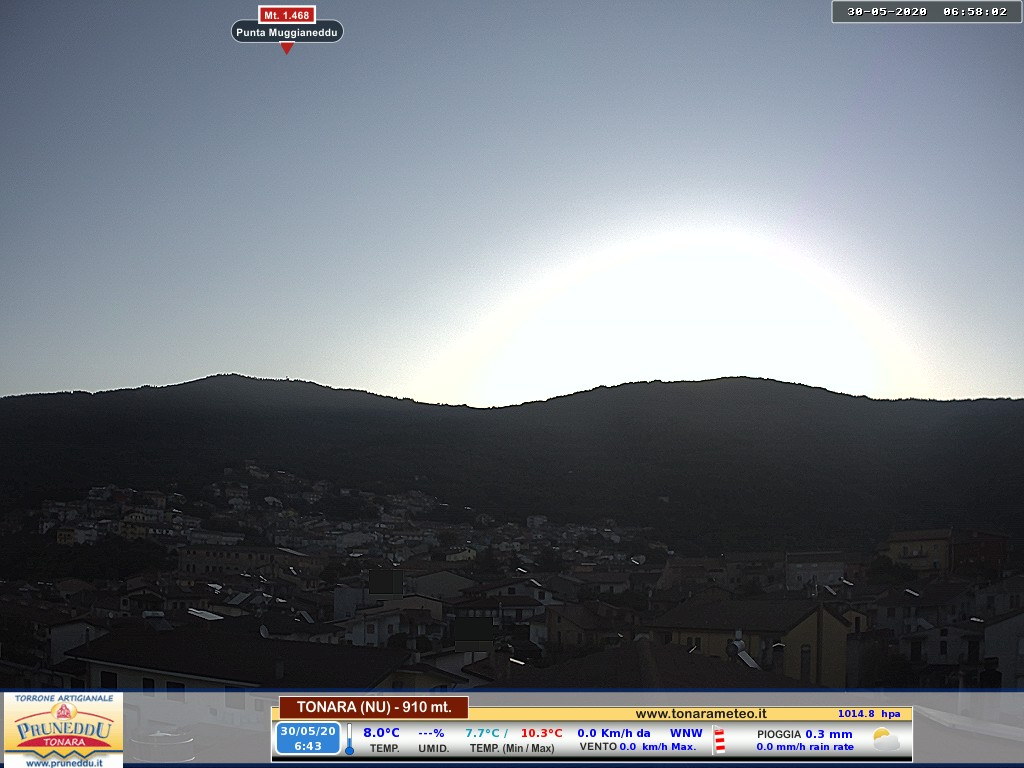Click the Pruneddu Tonara logo
The width and height of the screenshot is (1024, 768).
[63, 726]
